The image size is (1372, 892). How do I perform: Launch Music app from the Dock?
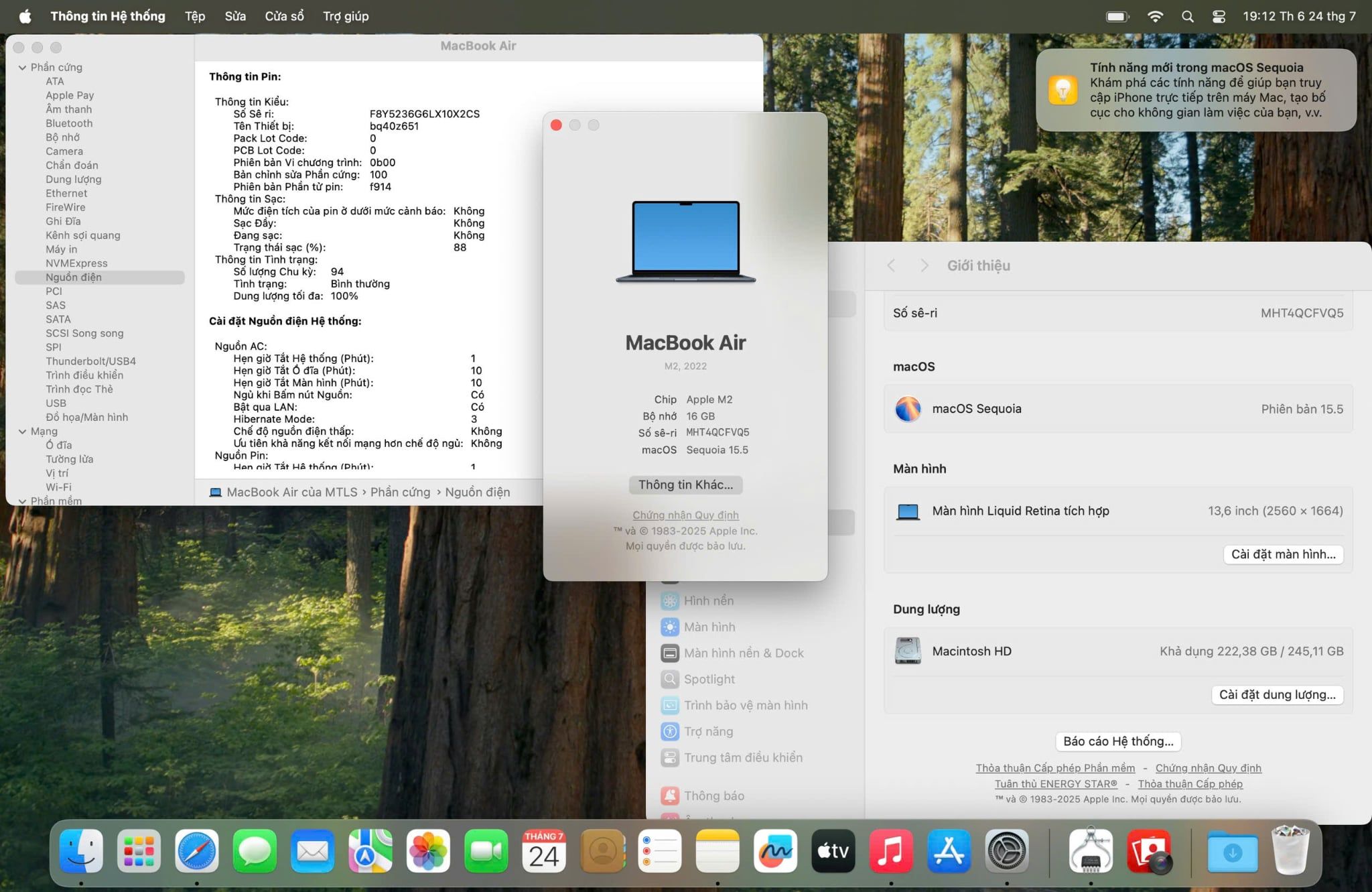pyautogui.click(x=891, y=851)
